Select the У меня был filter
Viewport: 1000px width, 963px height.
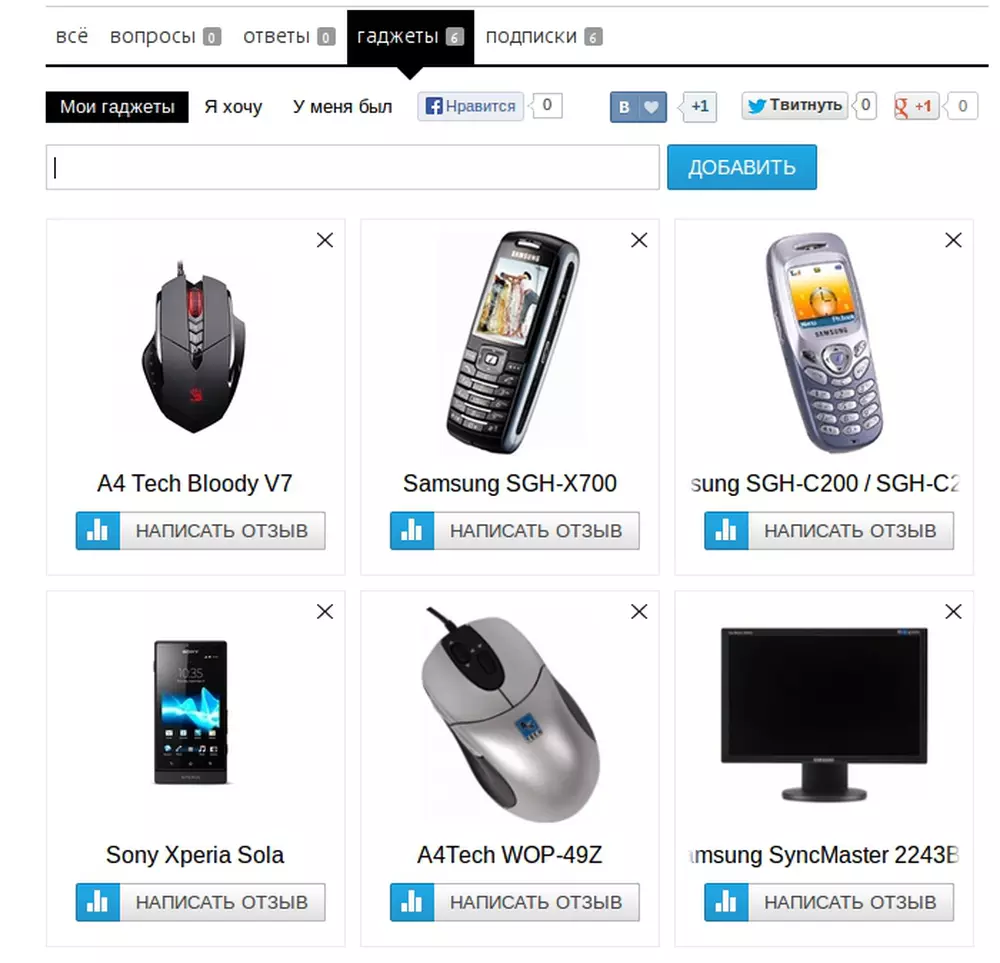click(x=342, y=107)
